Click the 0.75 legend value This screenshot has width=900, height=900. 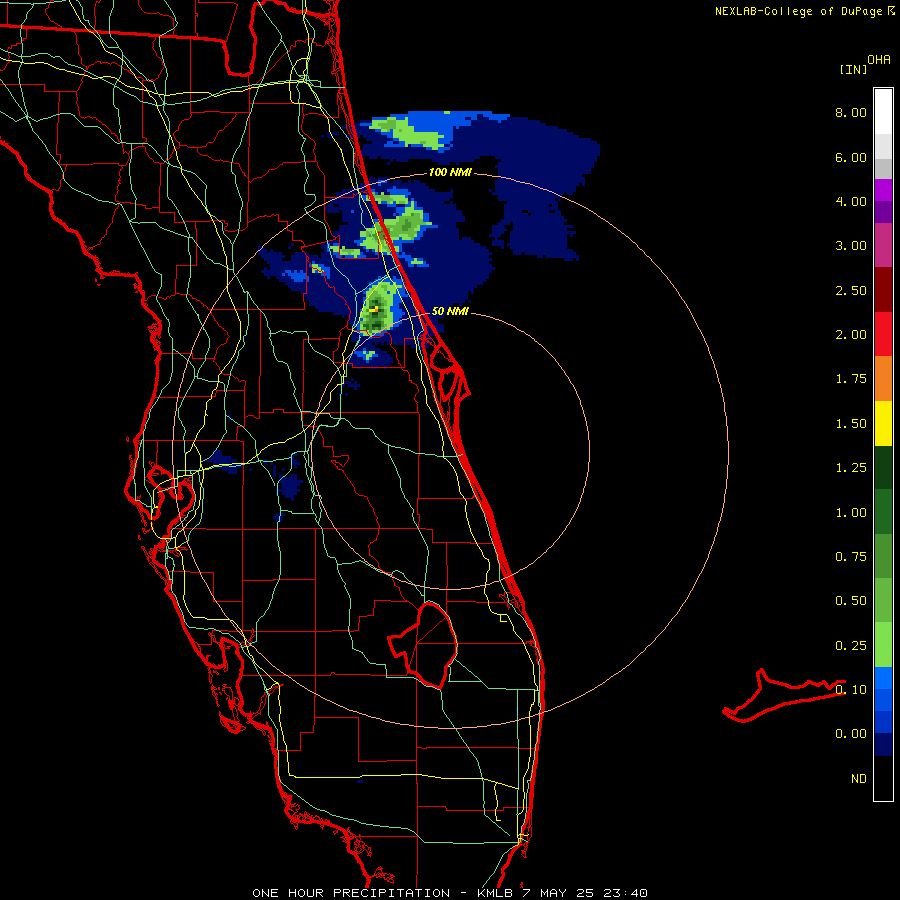[851, 557]
